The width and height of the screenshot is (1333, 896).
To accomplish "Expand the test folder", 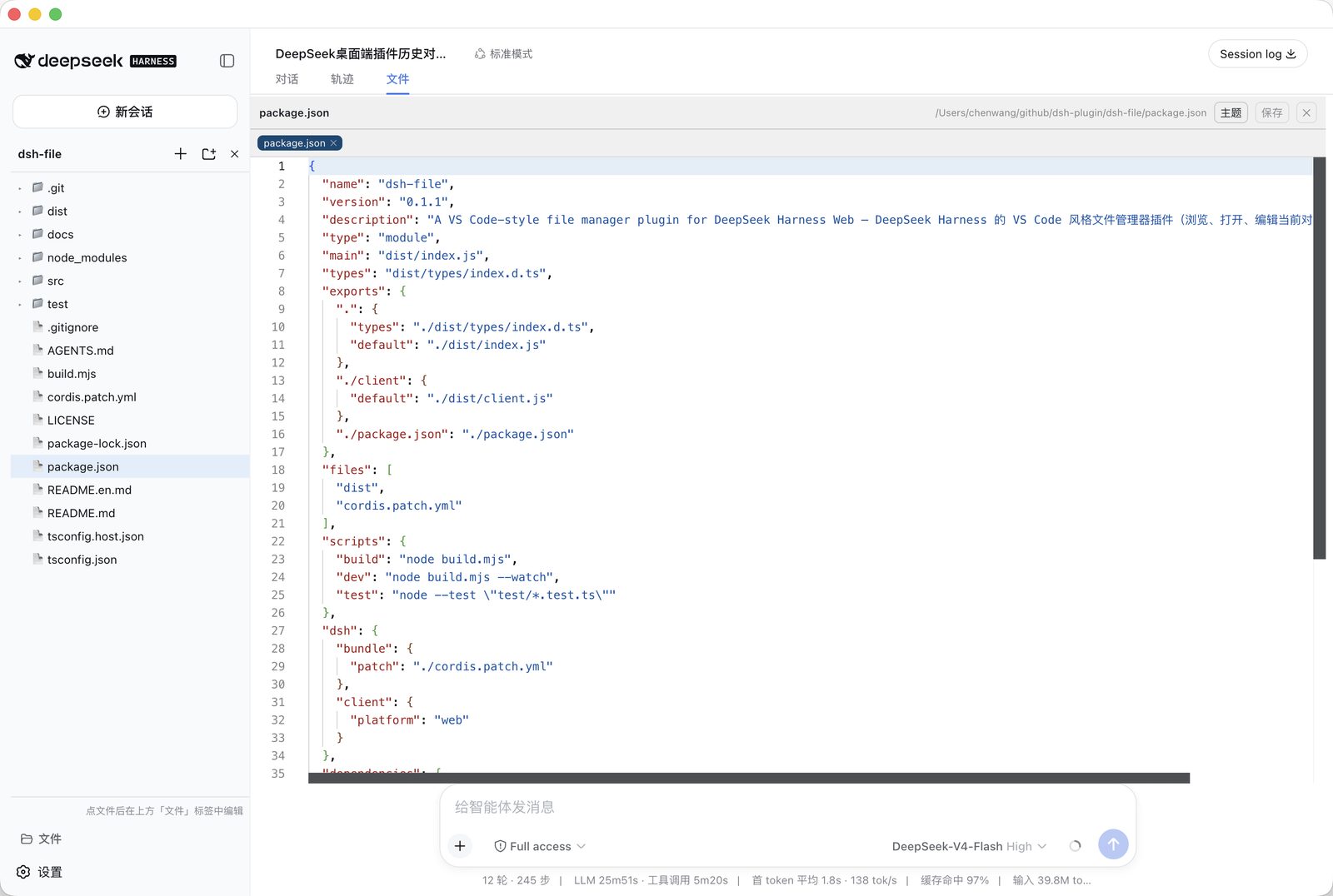I will tap(130, 305).
